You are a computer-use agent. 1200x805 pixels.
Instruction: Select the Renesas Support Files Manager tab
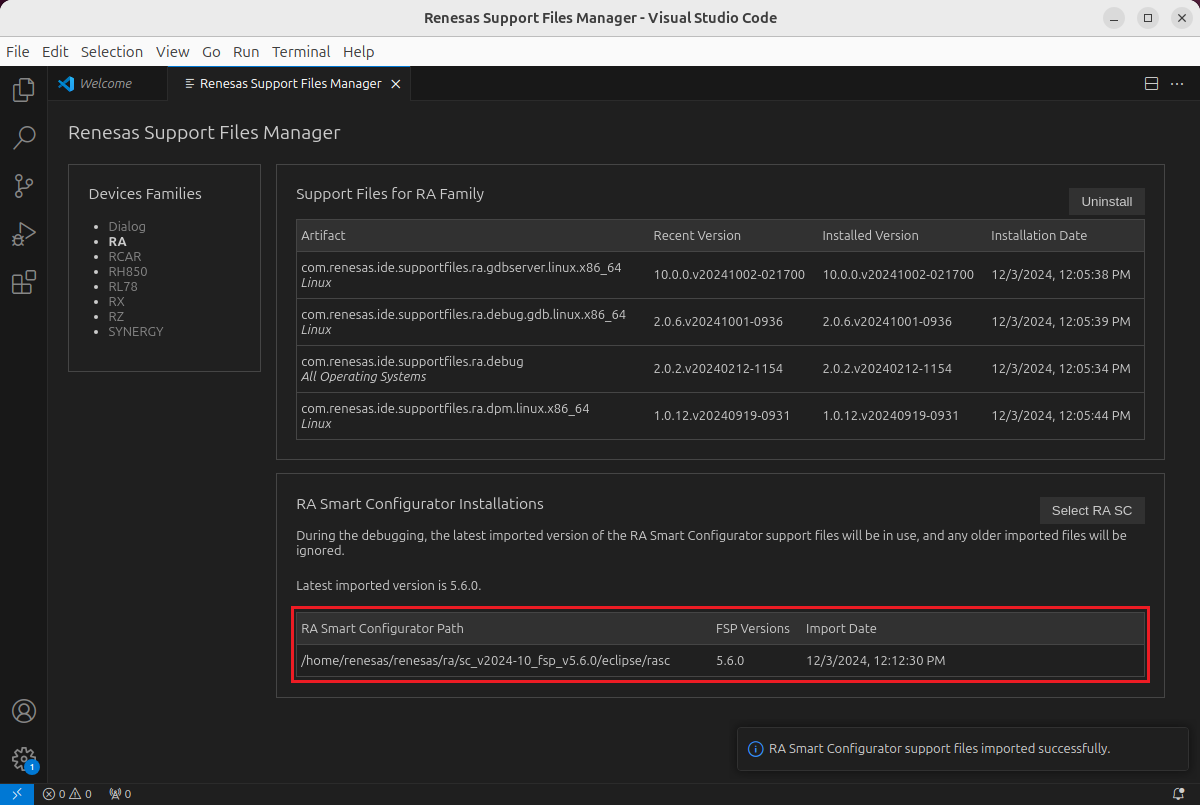coord(290,84)
